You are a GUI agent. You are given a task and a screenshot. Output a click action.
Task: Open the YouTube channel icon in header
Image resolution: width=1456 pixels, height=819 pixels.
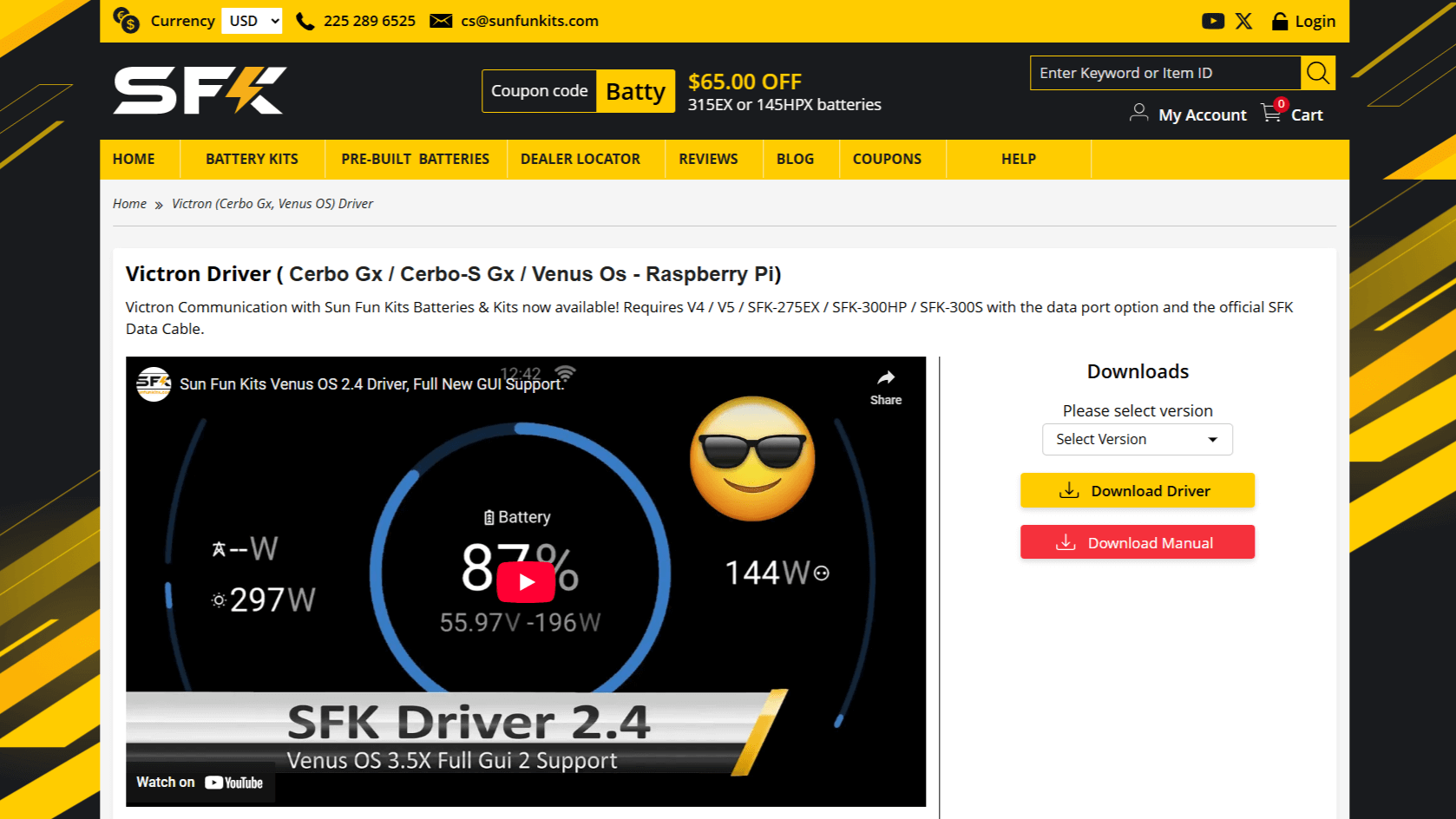(1213, 21)
